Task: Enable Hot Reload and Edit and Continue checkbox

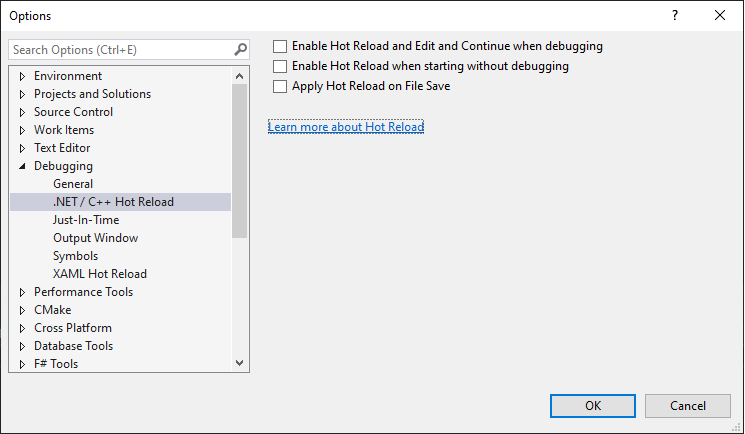Action: 280,46
